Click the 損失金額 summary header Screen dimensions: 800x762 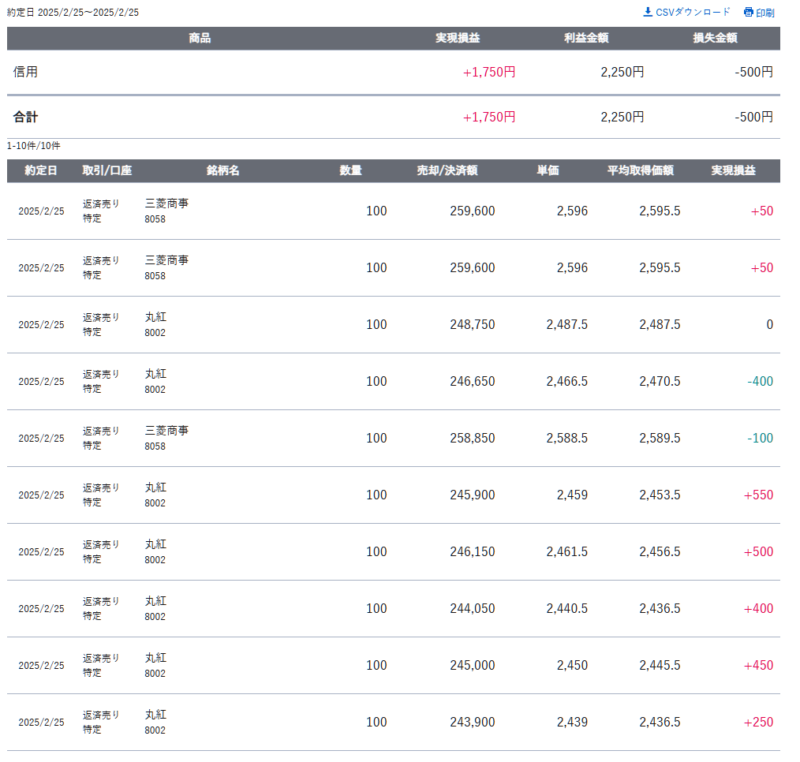point(715,38)
